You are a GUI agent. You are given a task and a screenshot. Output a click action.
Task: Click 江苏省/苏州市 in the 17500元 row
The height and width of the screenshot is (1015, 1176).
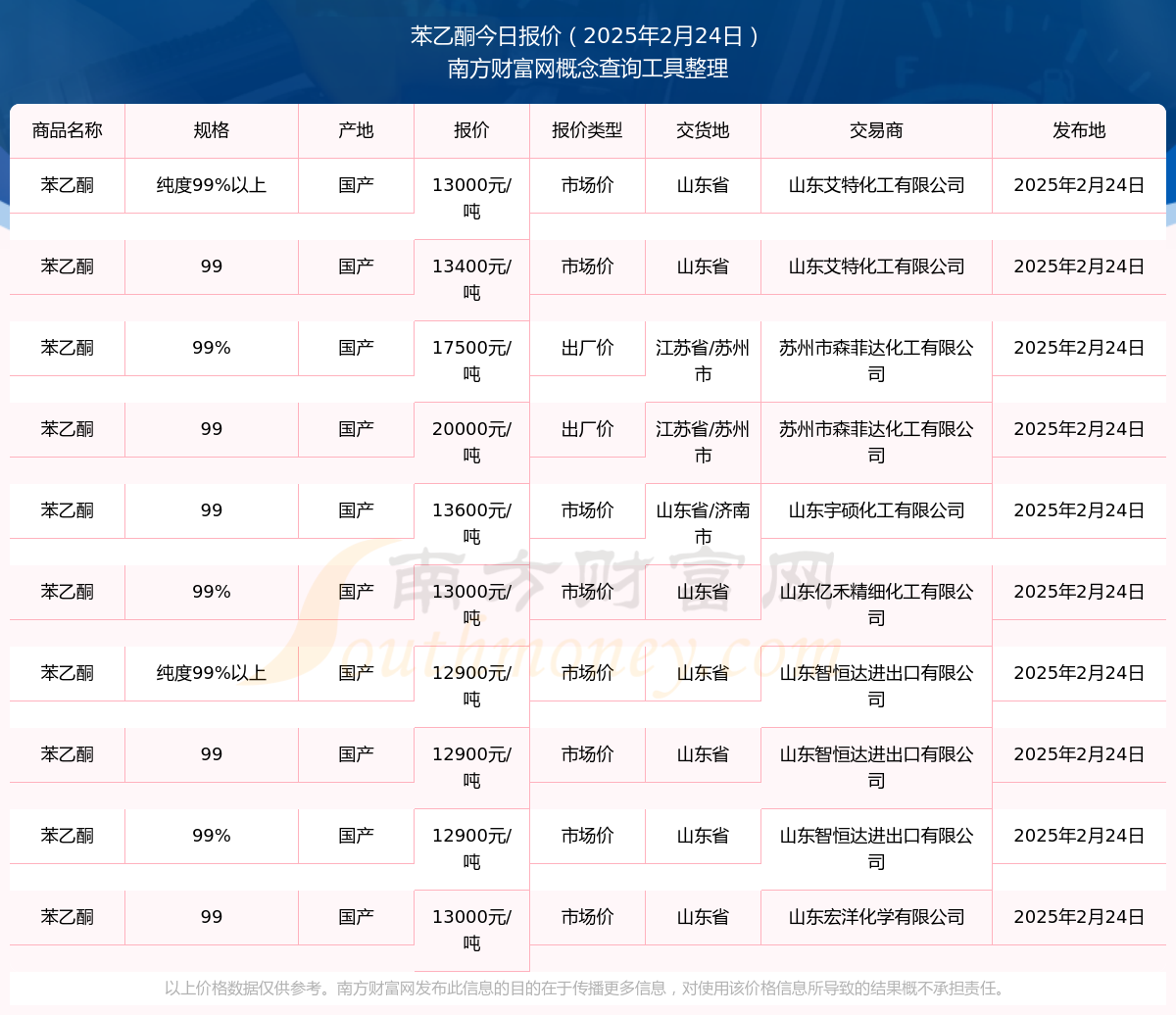coord(703,361)
